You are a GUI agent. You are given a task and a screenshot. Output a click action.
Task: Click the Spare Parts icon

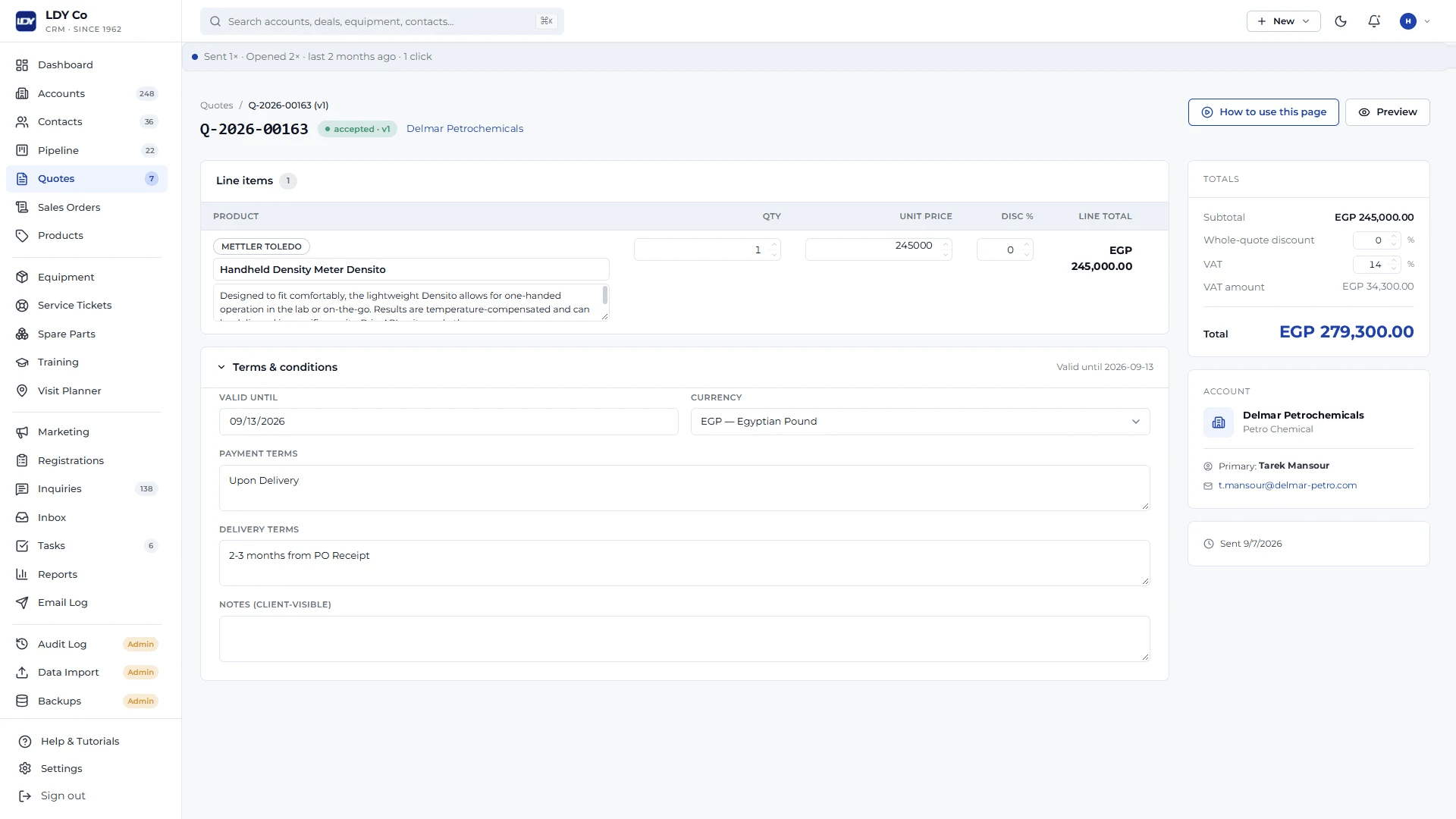point(22,334)
